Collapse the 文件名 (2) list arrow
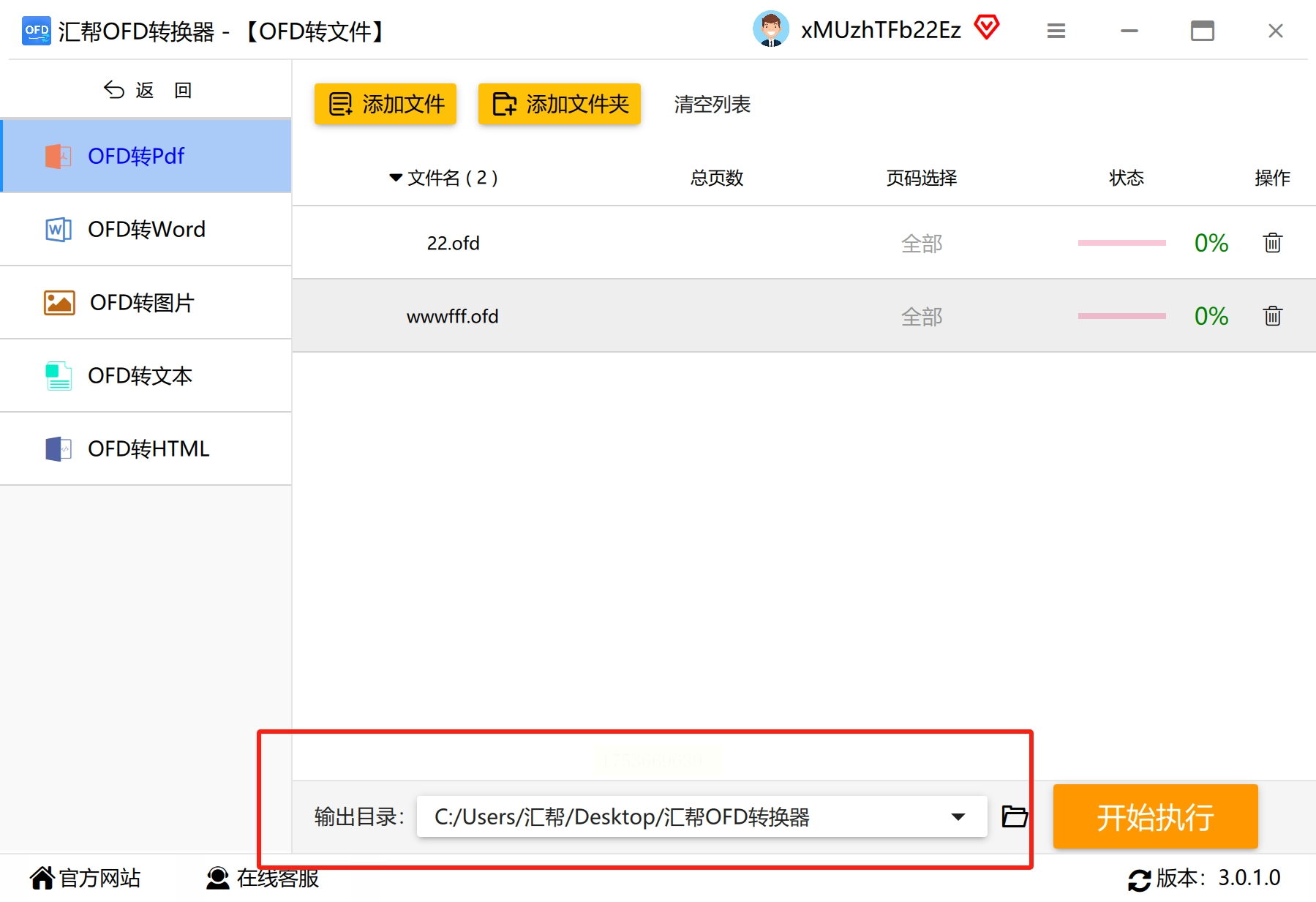Viewport: 1316px width, 902px height. [x=396, y=178]
